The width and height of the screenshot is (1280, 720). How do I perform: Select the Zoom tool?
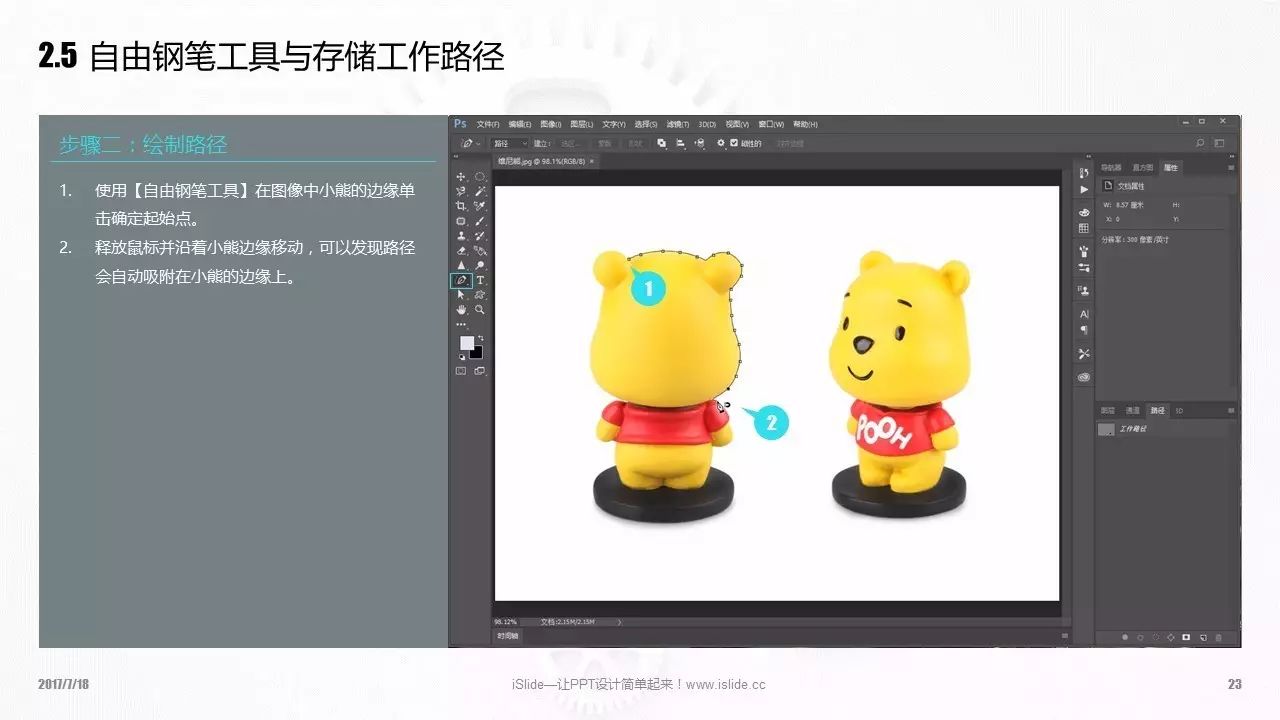pyautogui.click(x=480, y=309)
